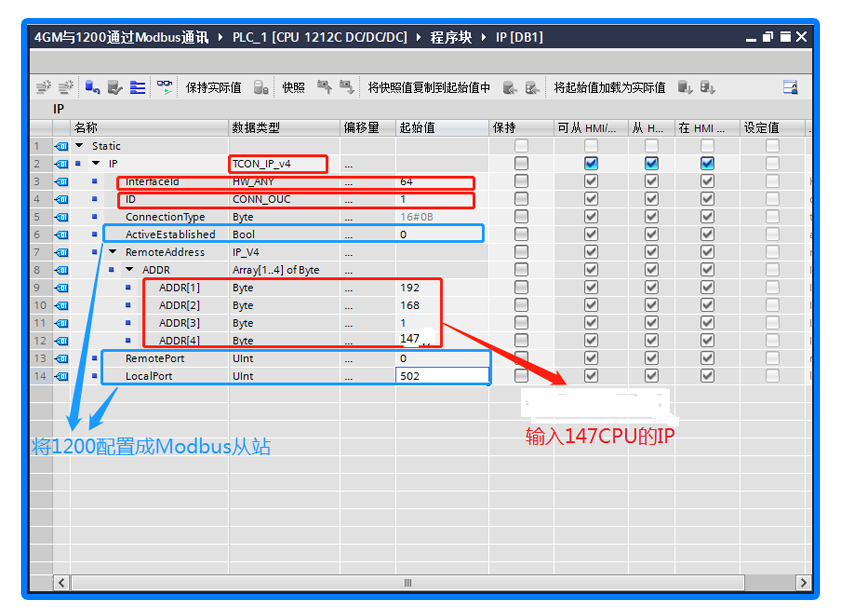Click the monitor all glasses icon

[x=165, y=87]
